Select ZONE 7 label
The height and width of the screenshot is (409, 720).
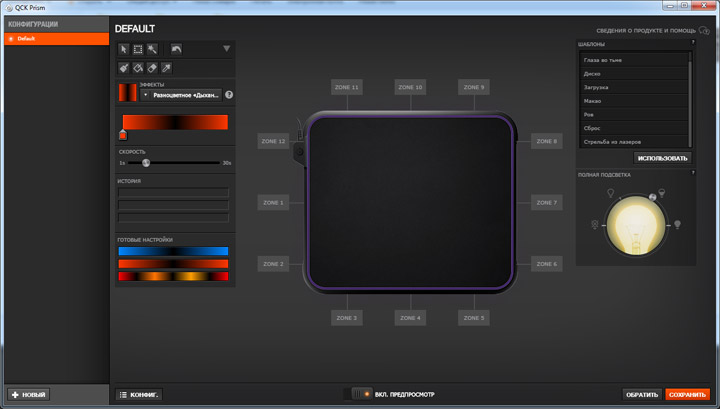click(x=546, y=202)
